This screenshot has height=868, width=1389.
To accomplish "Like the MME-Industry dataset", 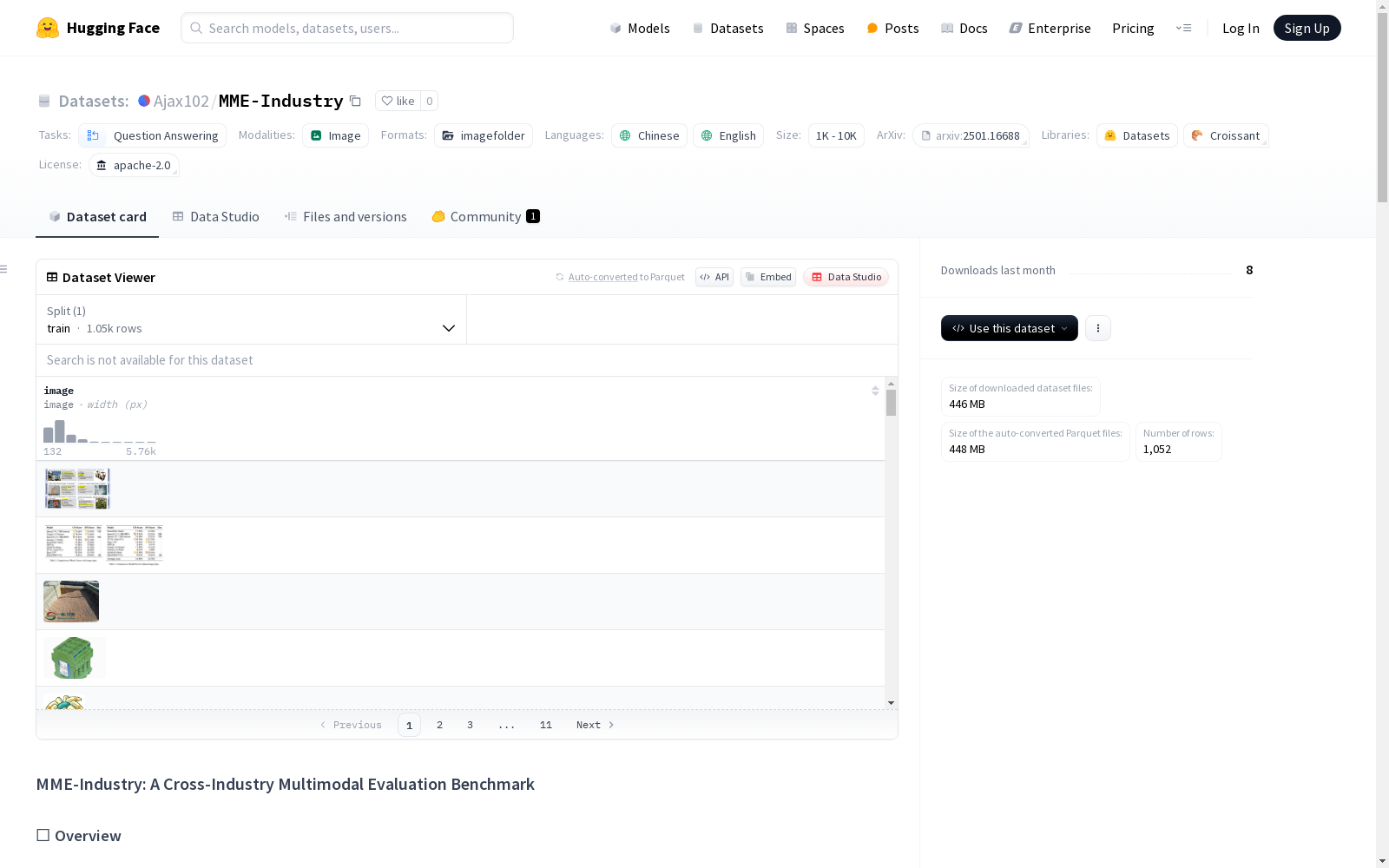I will 398,101.
